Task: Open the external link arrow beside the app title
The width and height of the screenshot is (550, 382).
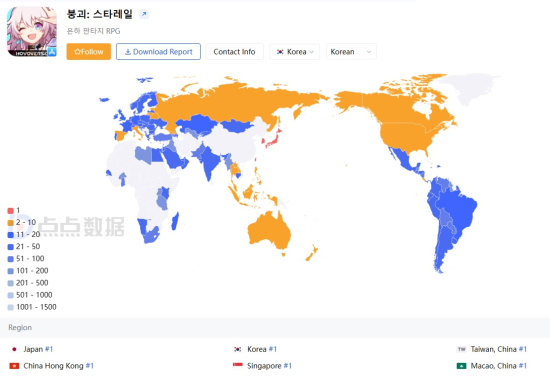Action: 144,14
